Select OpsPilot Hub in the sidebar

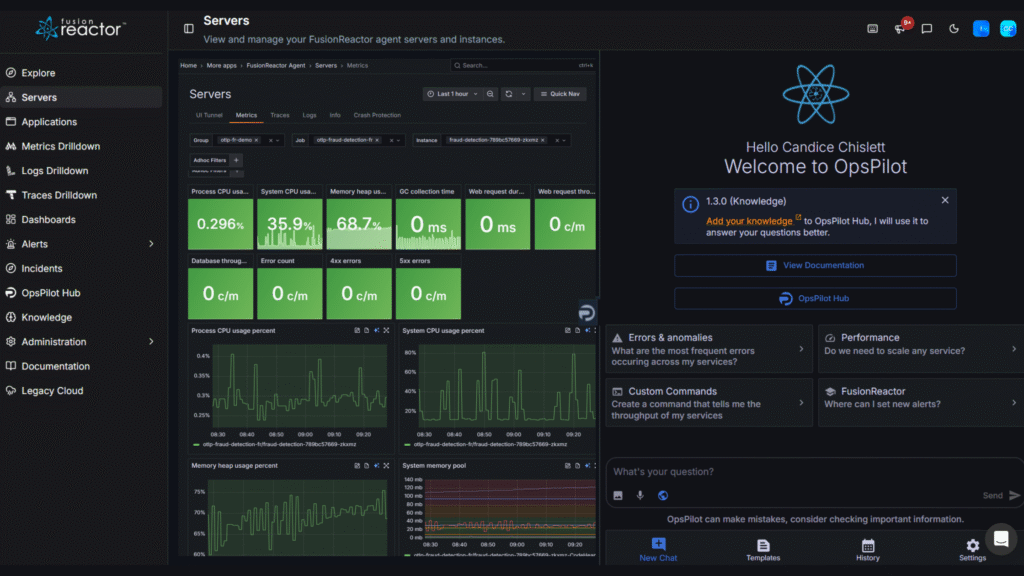click(x=57, y=292)
